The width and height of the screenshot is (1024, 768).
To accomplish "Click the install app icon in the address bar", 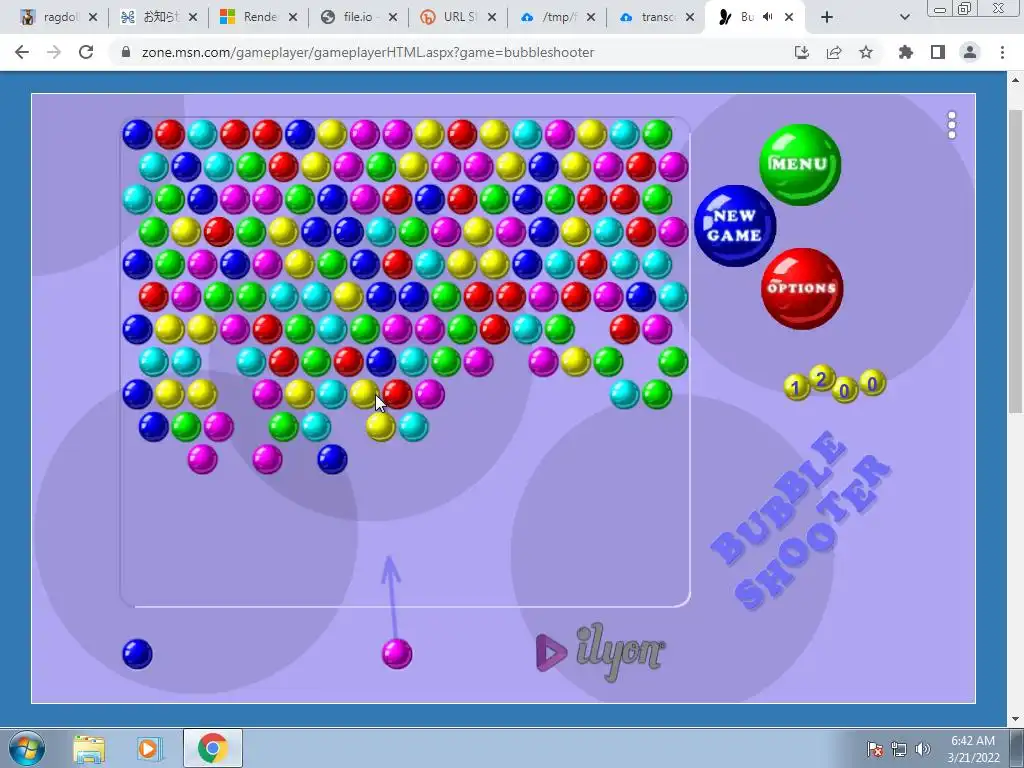I will point(802,52).
